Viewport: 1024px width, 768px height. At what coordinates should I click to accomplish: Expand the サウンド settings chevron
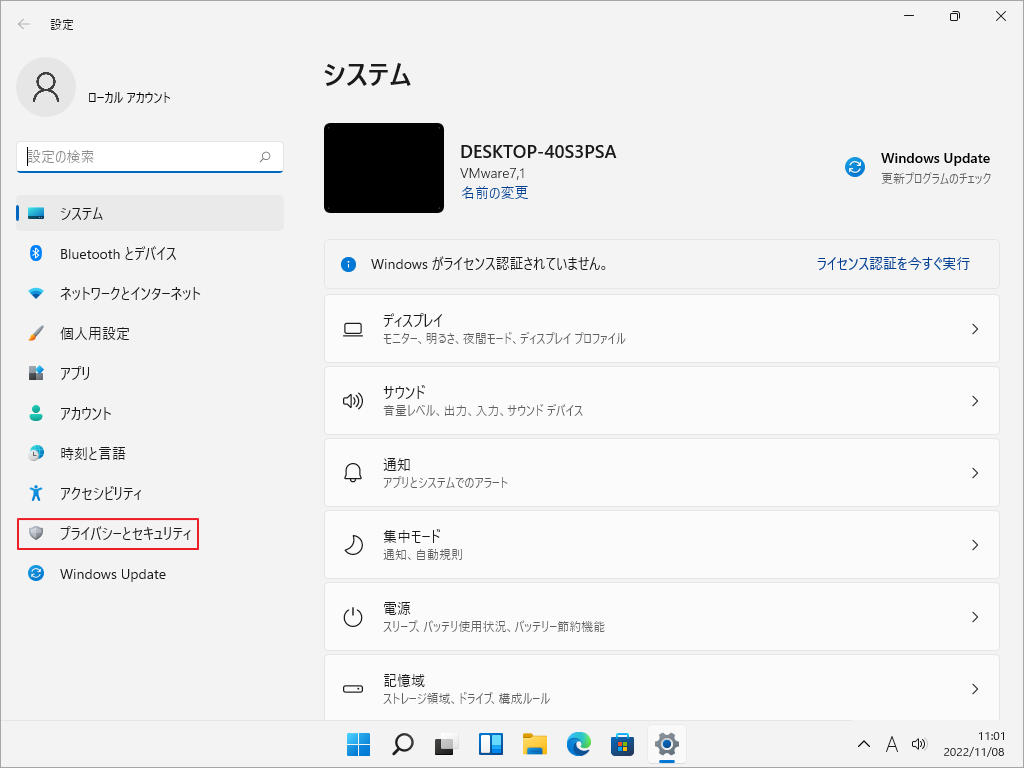click(x=975, y=401)
